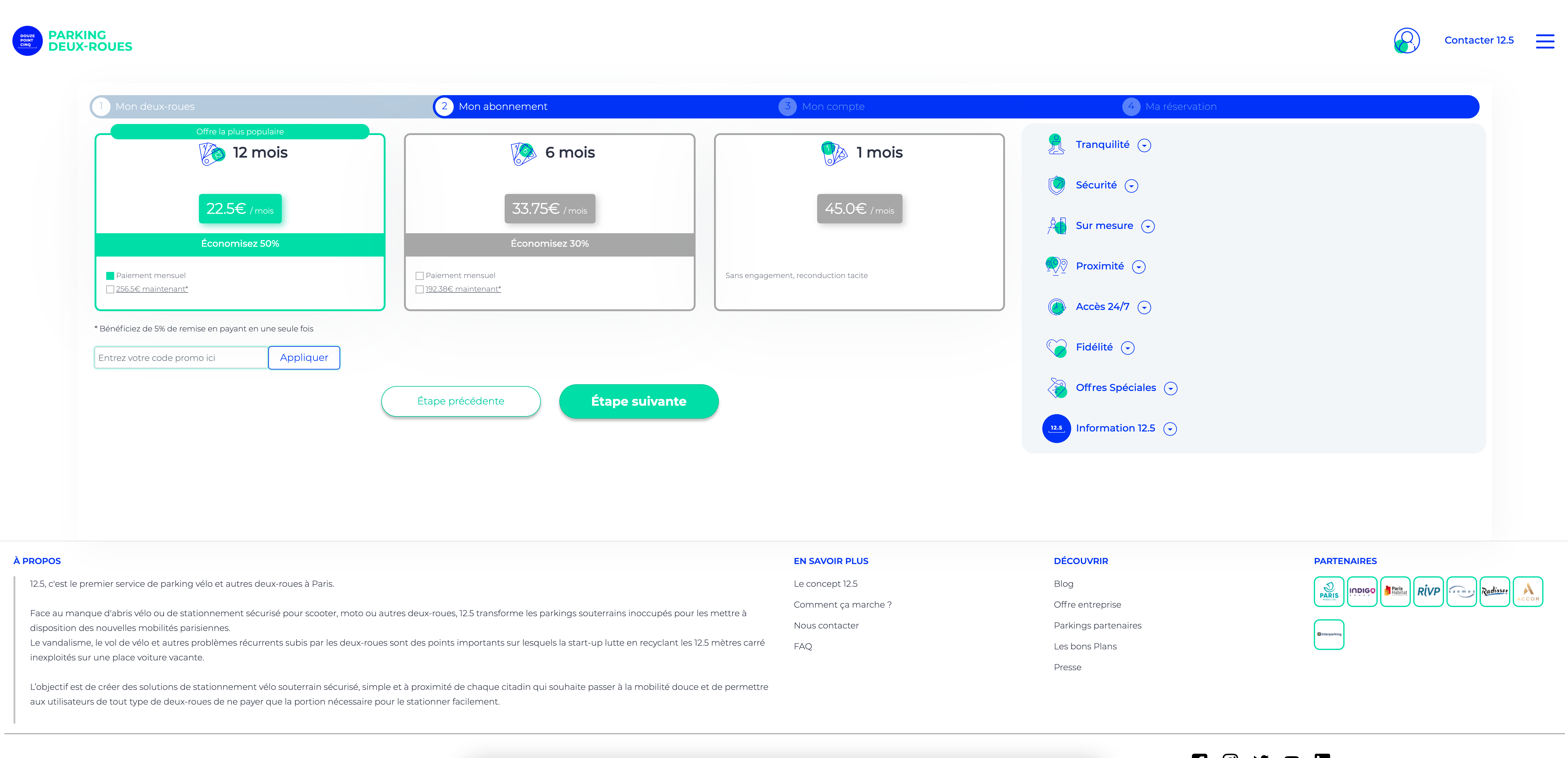Open the FAQ footer link
Screen dimensions: 1568x758
[803, 647]
